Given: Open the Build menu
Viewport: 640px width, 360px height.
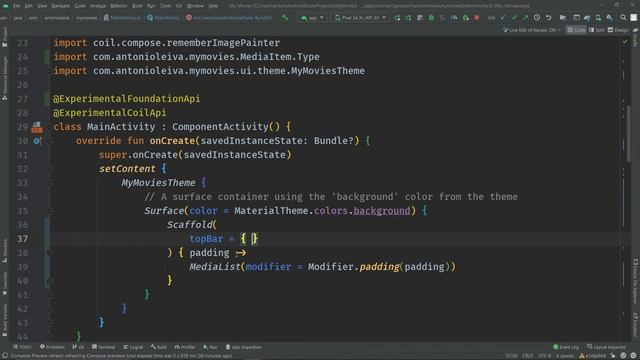Looking at the screenshot, I should click(137, 6).
